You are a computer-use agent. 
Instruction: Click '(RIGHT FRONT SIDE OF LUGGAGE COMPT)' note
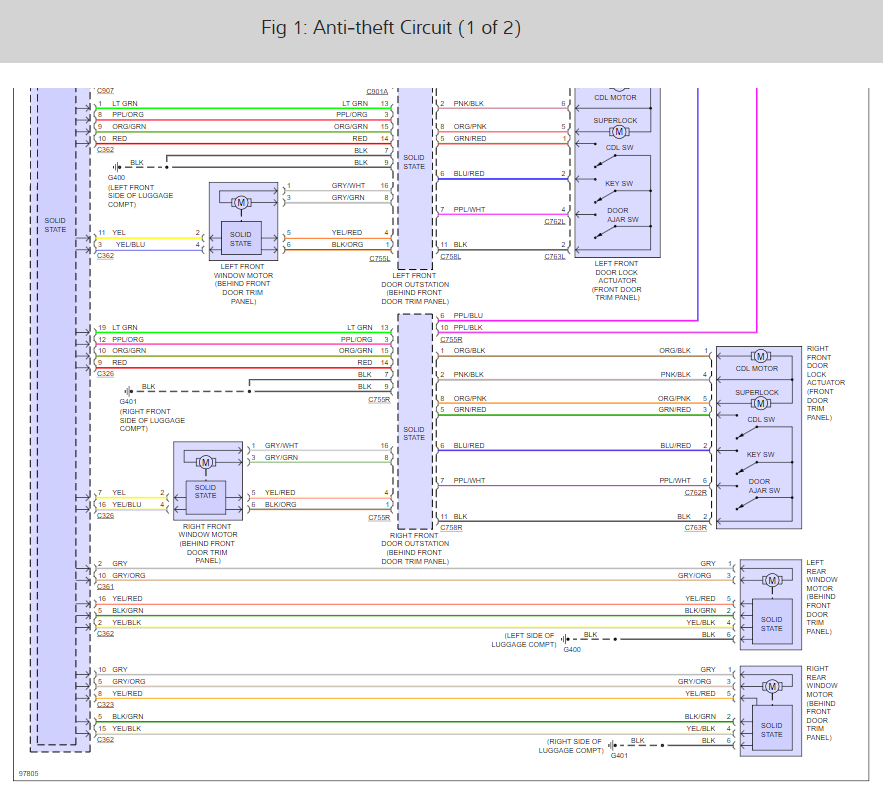coord(152,420)
